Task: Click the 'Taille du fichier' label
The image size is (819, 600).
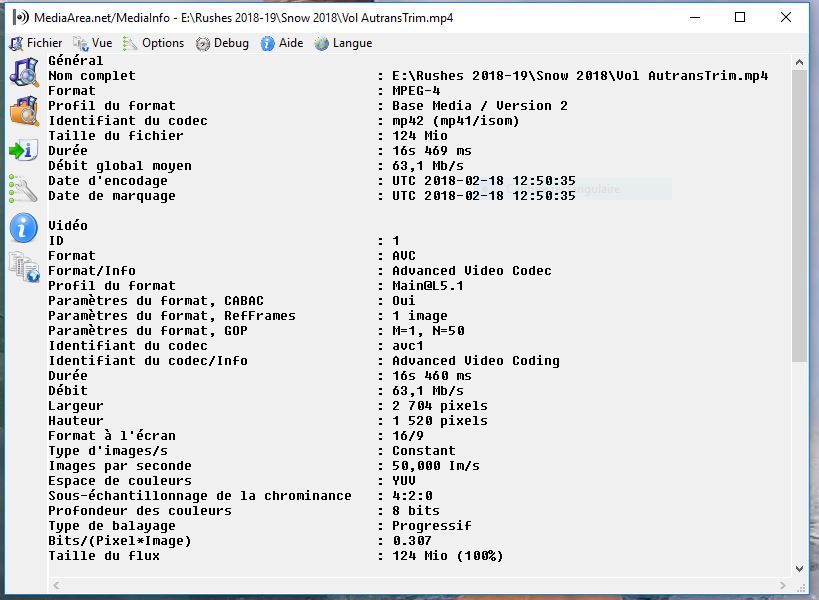Action: 116,136
